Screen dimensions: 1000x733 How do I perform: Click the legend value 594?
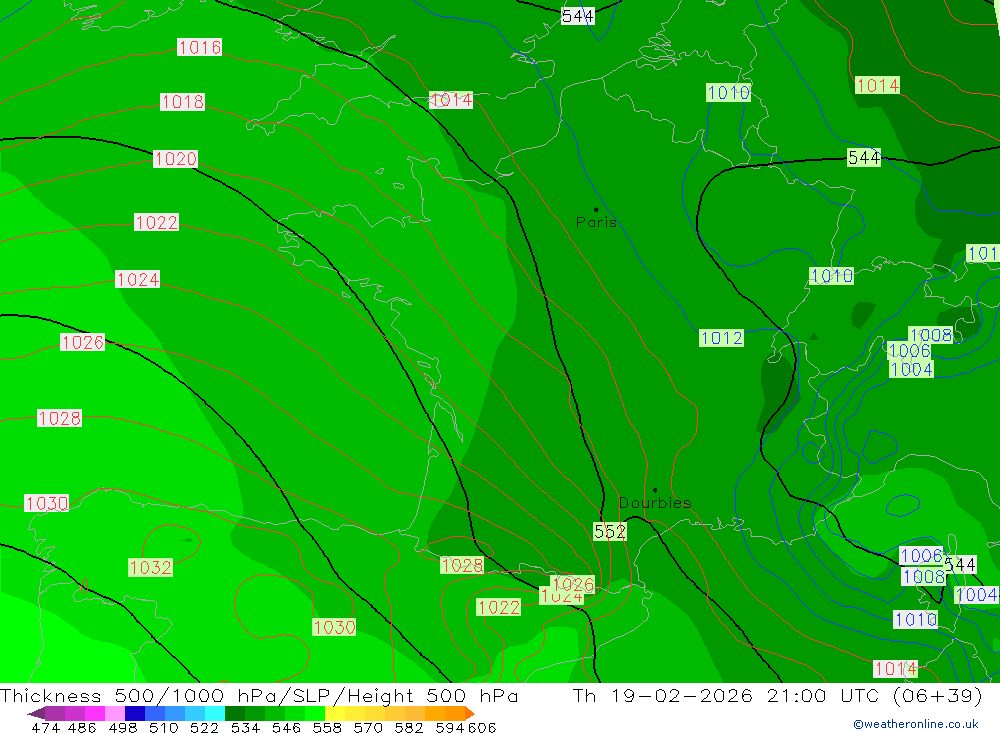450,727
